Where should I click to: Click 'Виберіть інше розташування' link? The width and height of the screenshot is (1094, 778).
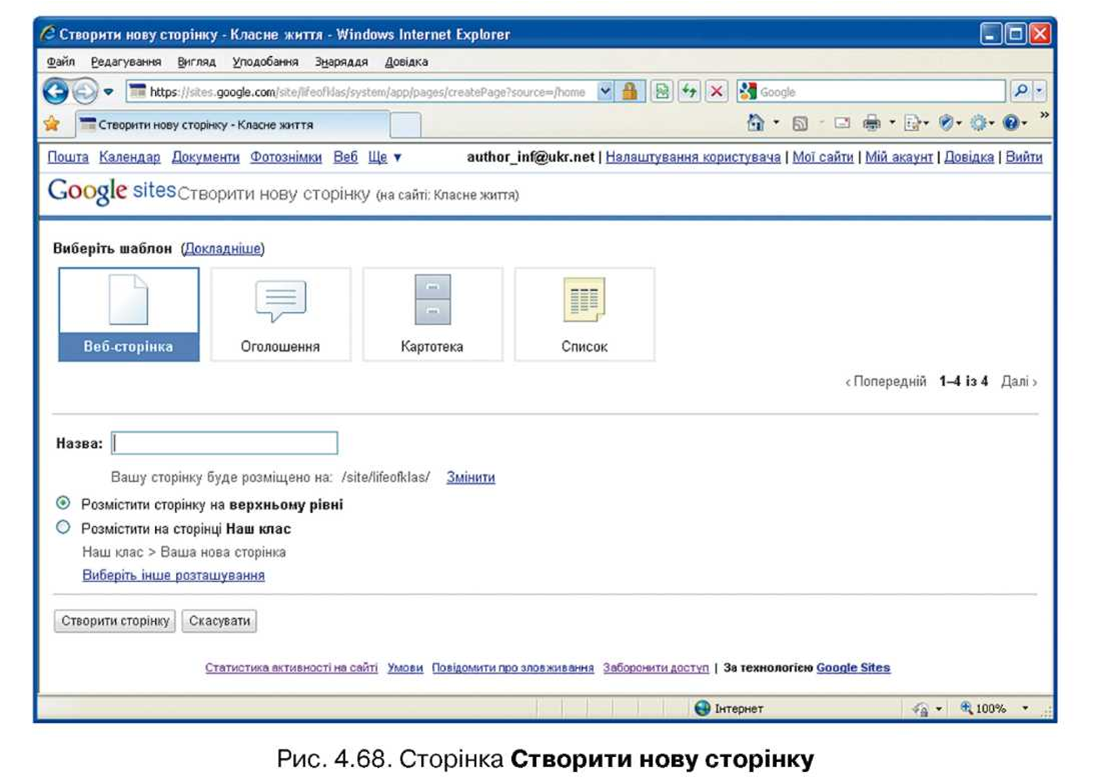[x=174, y=575]
